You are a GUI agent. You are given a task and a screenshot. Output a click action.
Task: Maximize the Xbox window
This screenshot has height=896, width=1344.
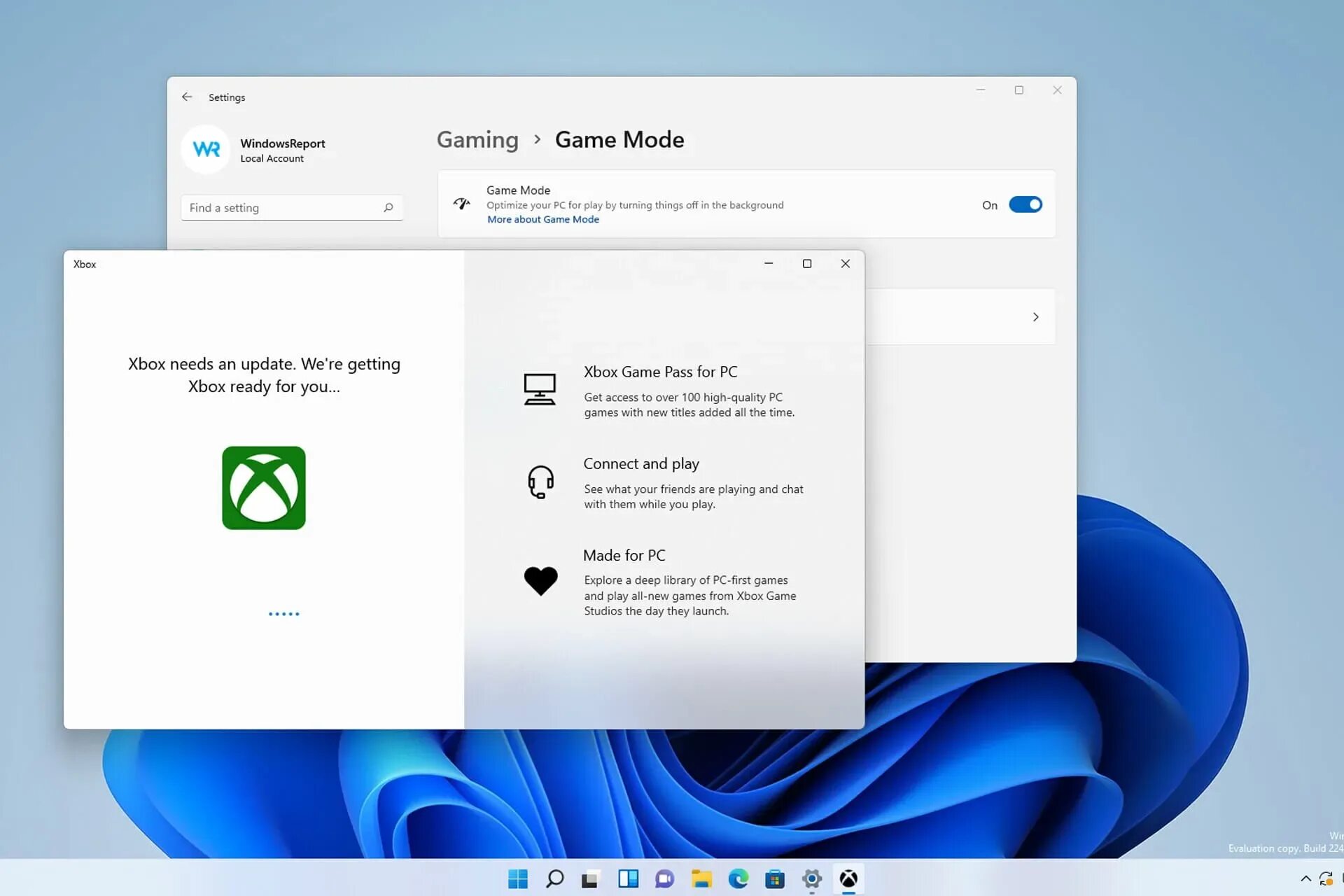coord(806,264)
